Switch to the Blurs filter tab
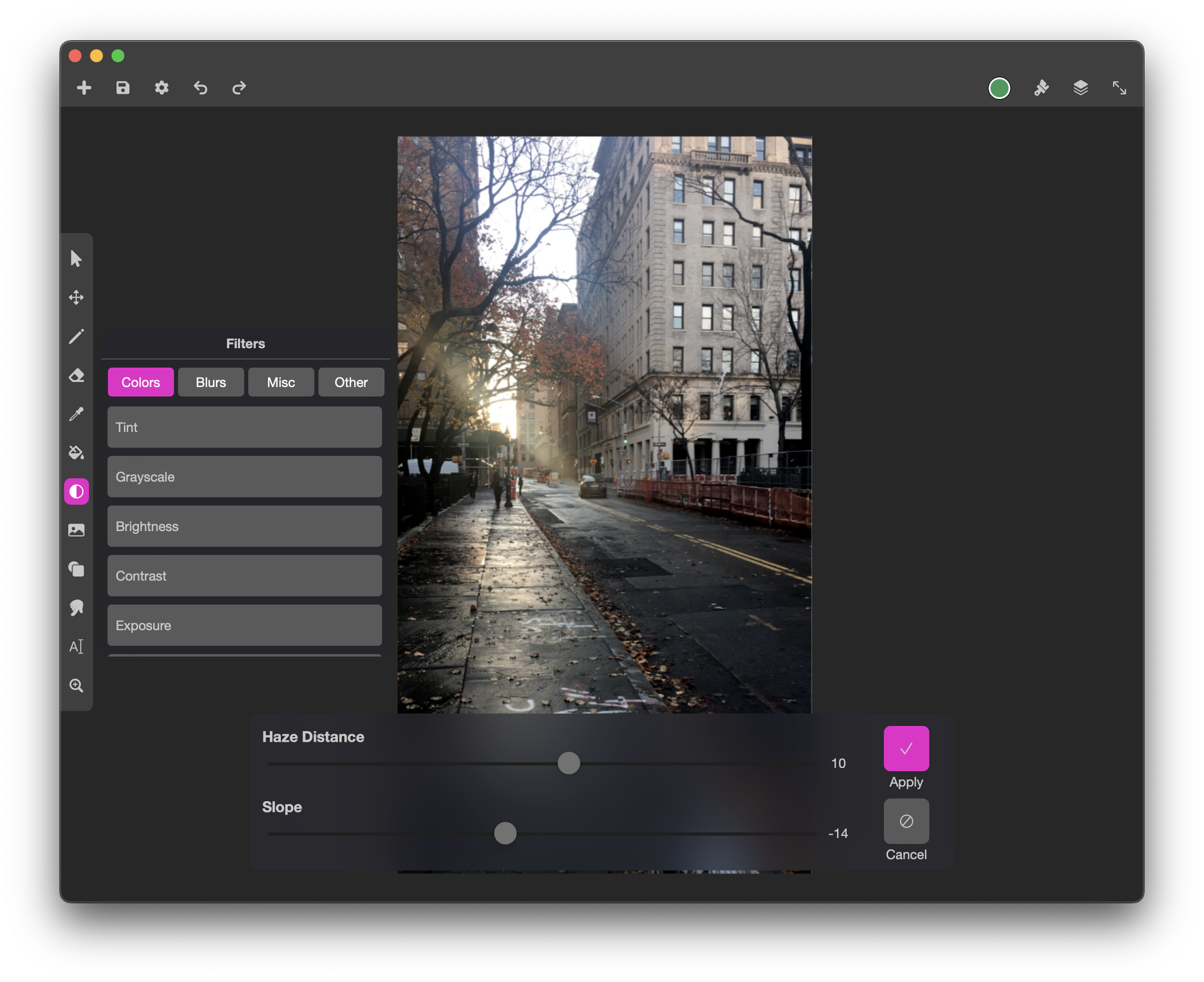Image resolution: width=1204 pixels, height=982 pixels. click(x=211, y=382)
